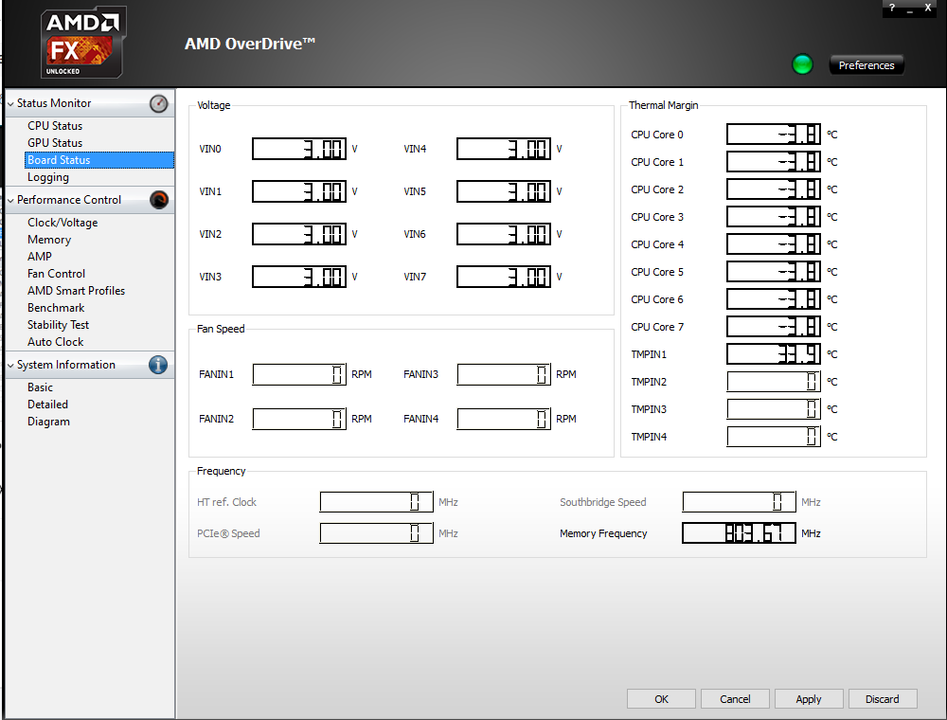947x720 pixels.
Task: Select AMP in the sidebar
Action: 39,256
